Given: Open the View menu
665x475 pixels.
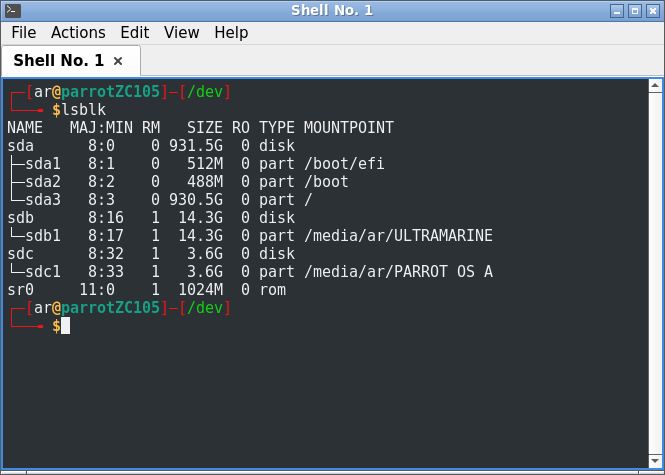Looking at the screenshot, I should (182, 33).
